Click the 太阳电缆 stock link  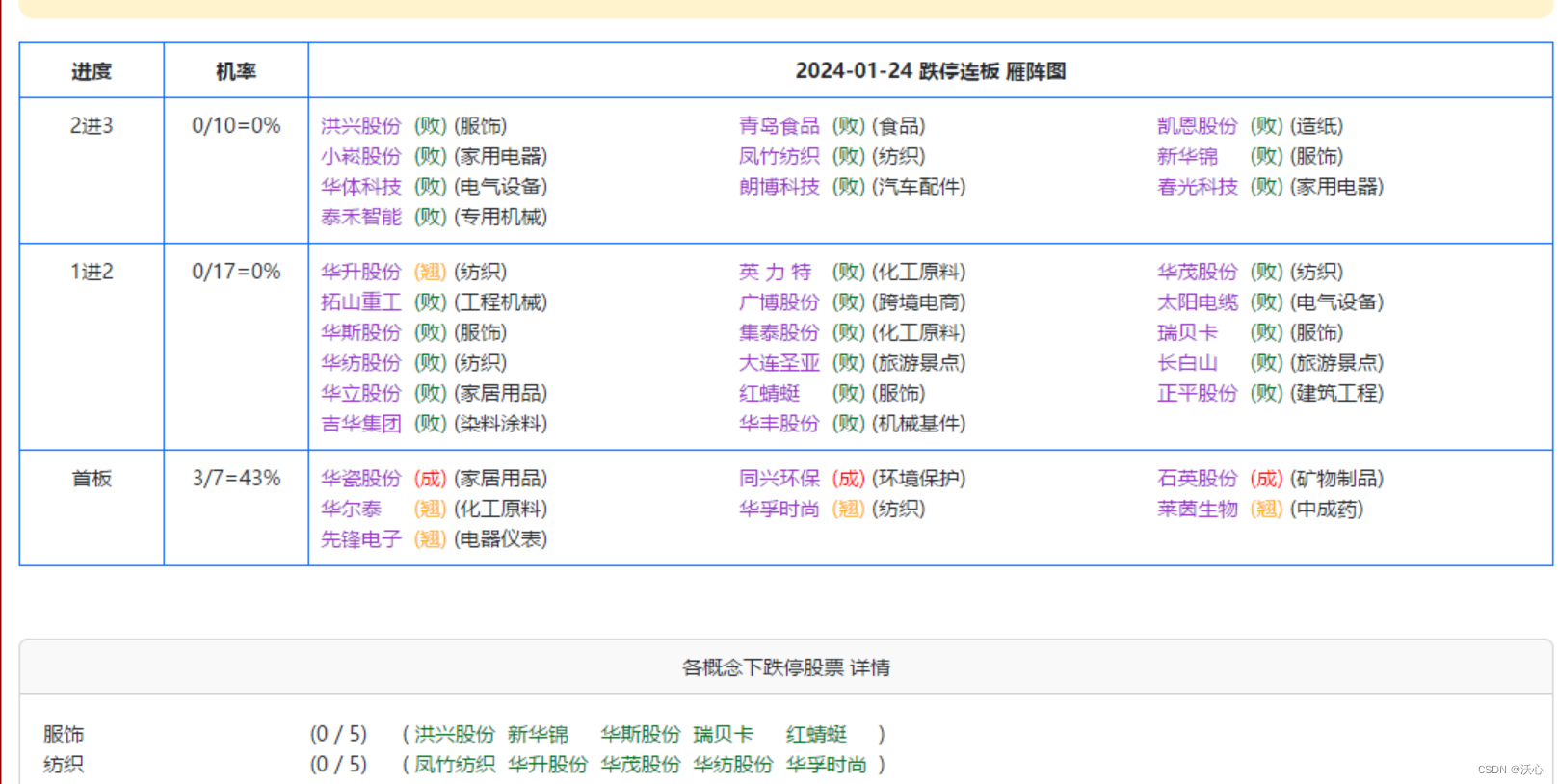tap(1198, 302)
